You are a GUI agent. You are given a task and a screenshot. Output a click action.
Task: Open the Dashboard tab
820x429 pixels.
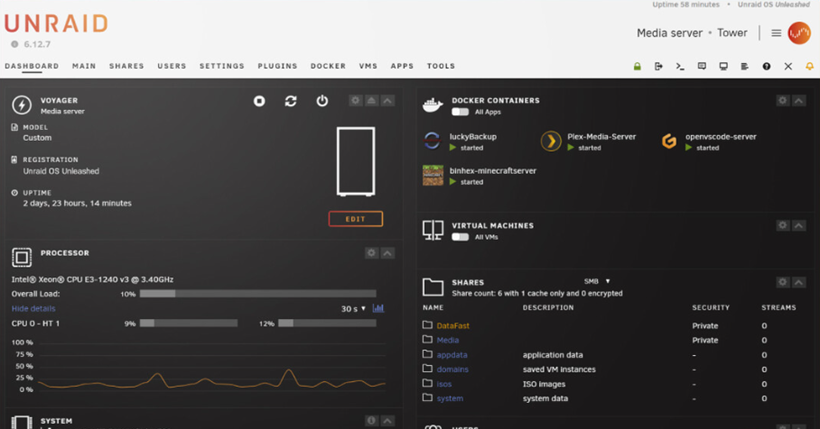coord(32,66)
